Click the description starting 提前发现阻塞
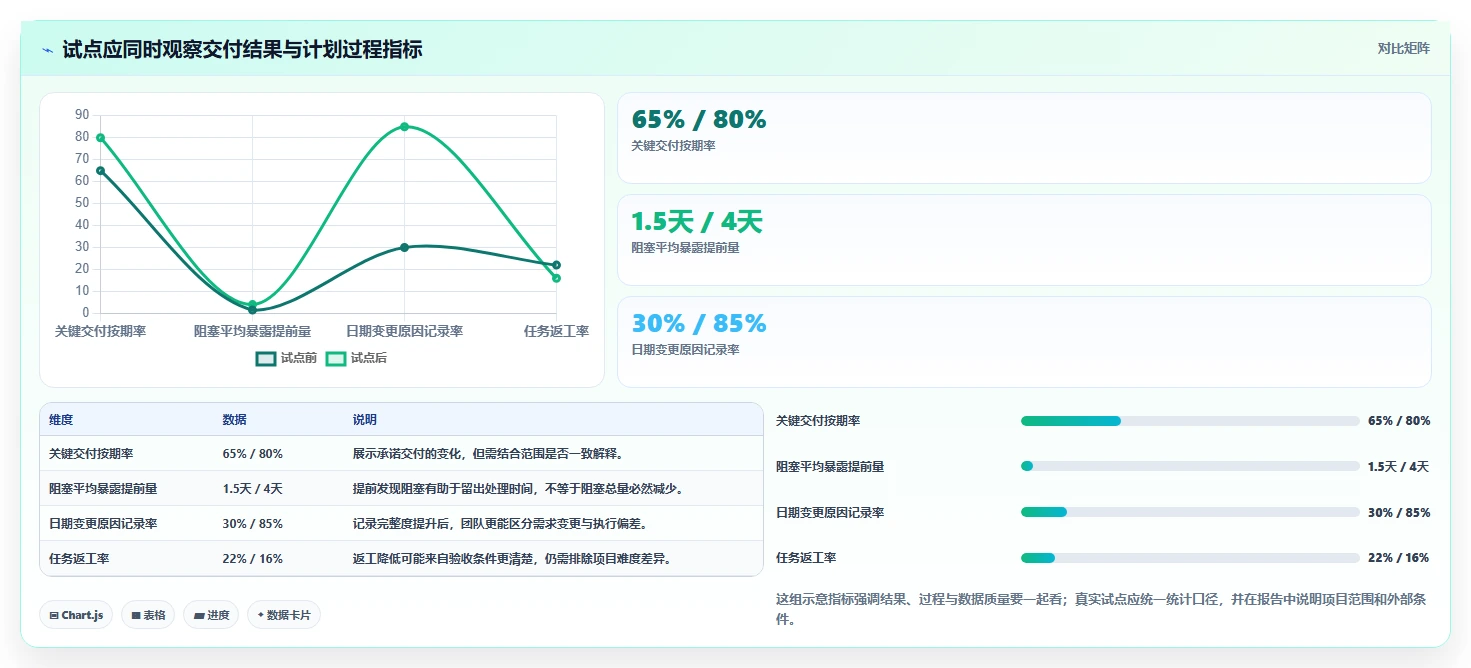Viewport: 1471px width, 668px height. pos(518,489)
